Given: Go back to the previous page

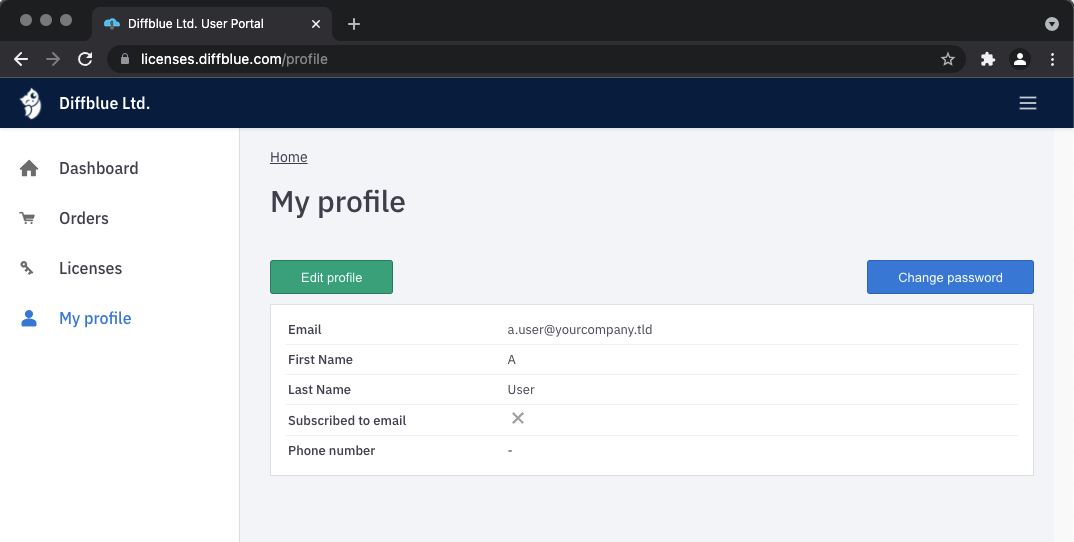Looking at the screenshot, I should [21, 59].
